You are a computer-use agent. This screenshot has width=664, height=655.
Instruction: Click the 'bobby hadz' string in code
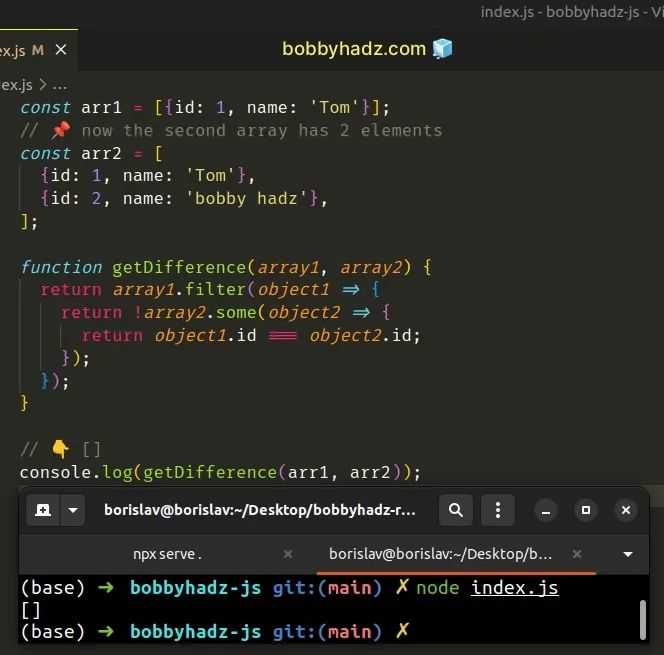point(246,199)
